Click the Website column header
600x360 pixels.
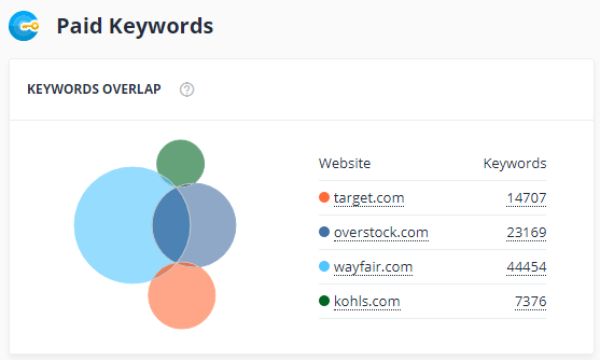(x=345, y=163)
